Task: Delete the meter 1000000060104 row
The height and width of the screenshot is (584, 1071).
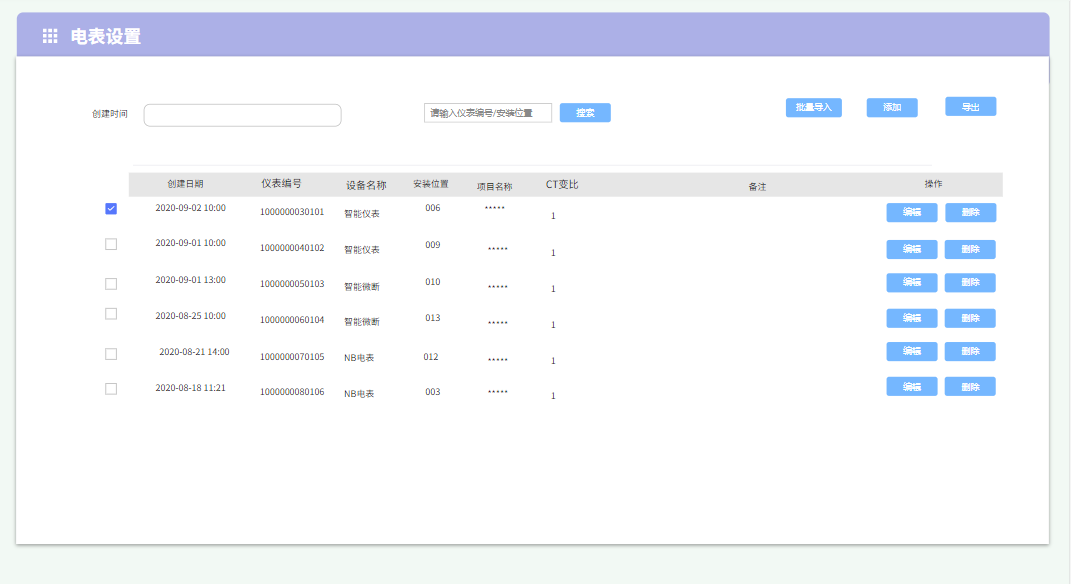Action: [970, 318]
